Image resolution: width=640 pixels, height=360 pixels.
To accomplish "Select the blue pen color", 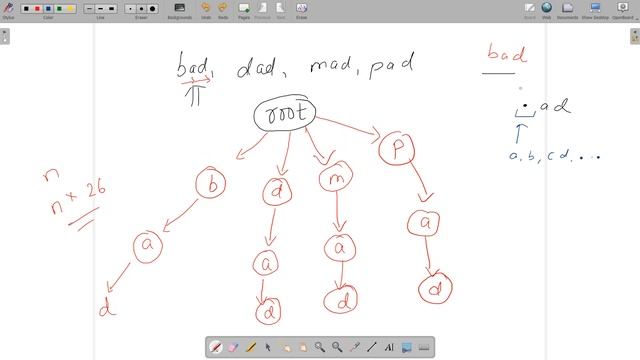I will point(48,9).
